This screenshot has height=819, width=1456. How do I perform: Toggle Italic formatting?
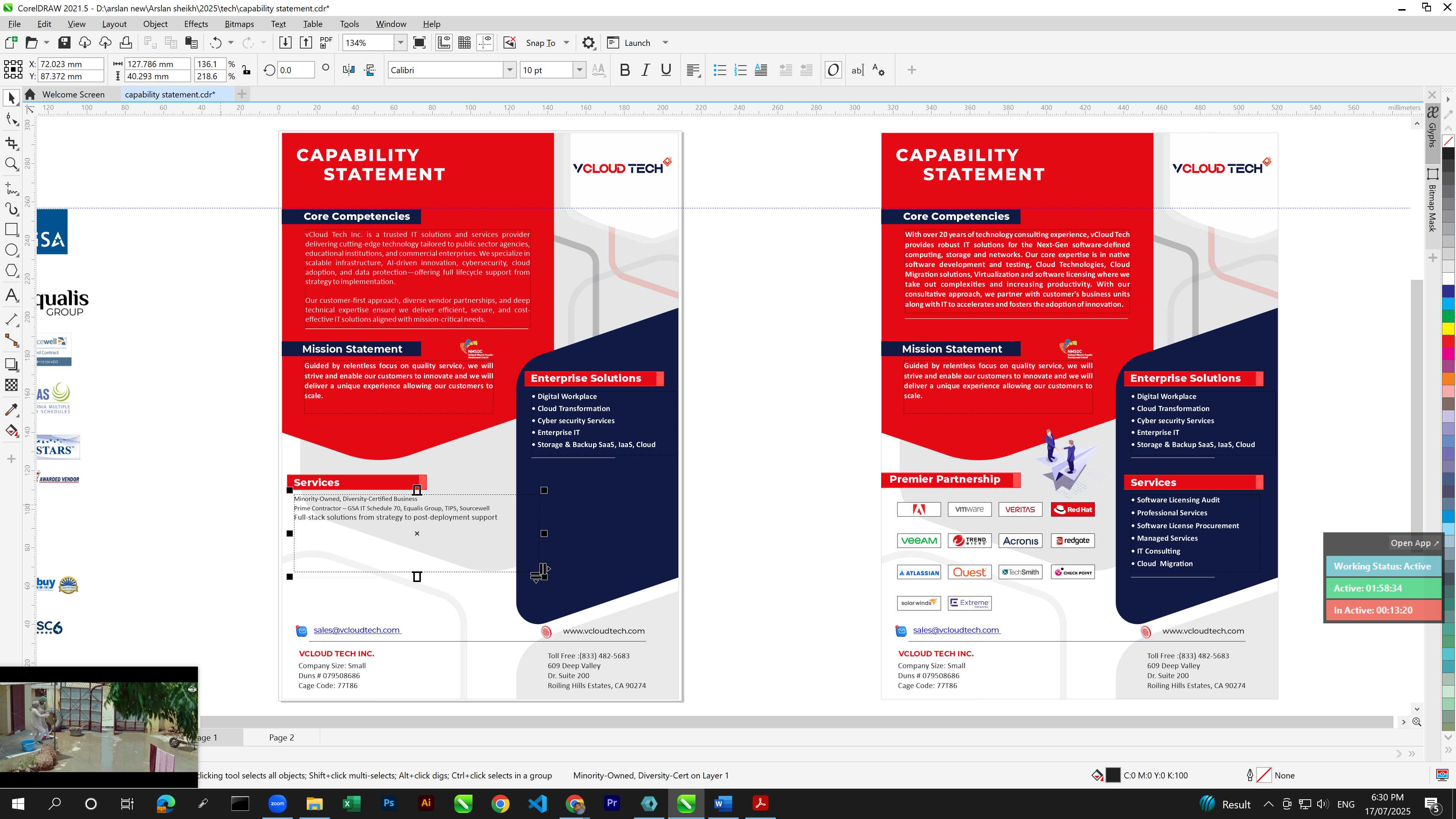pos(645,70)
